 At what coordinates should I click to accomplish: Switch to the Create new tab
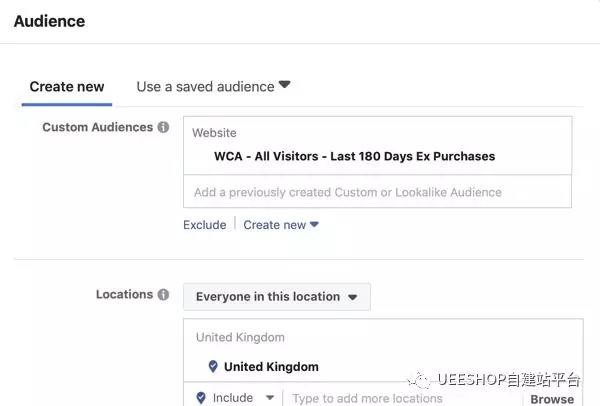[x=67, y=87]
